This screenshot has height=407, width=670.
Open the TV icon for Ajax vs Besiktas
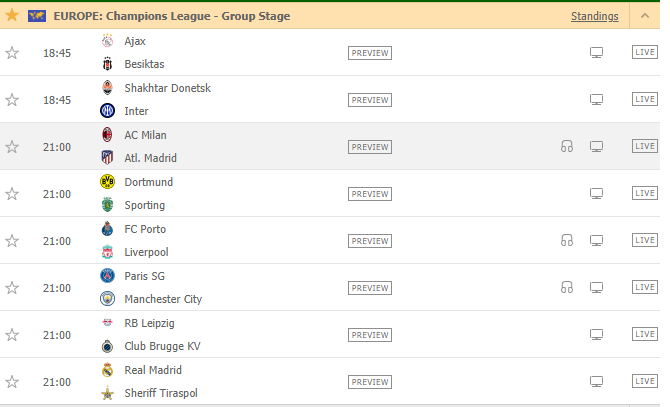point(597,53)
